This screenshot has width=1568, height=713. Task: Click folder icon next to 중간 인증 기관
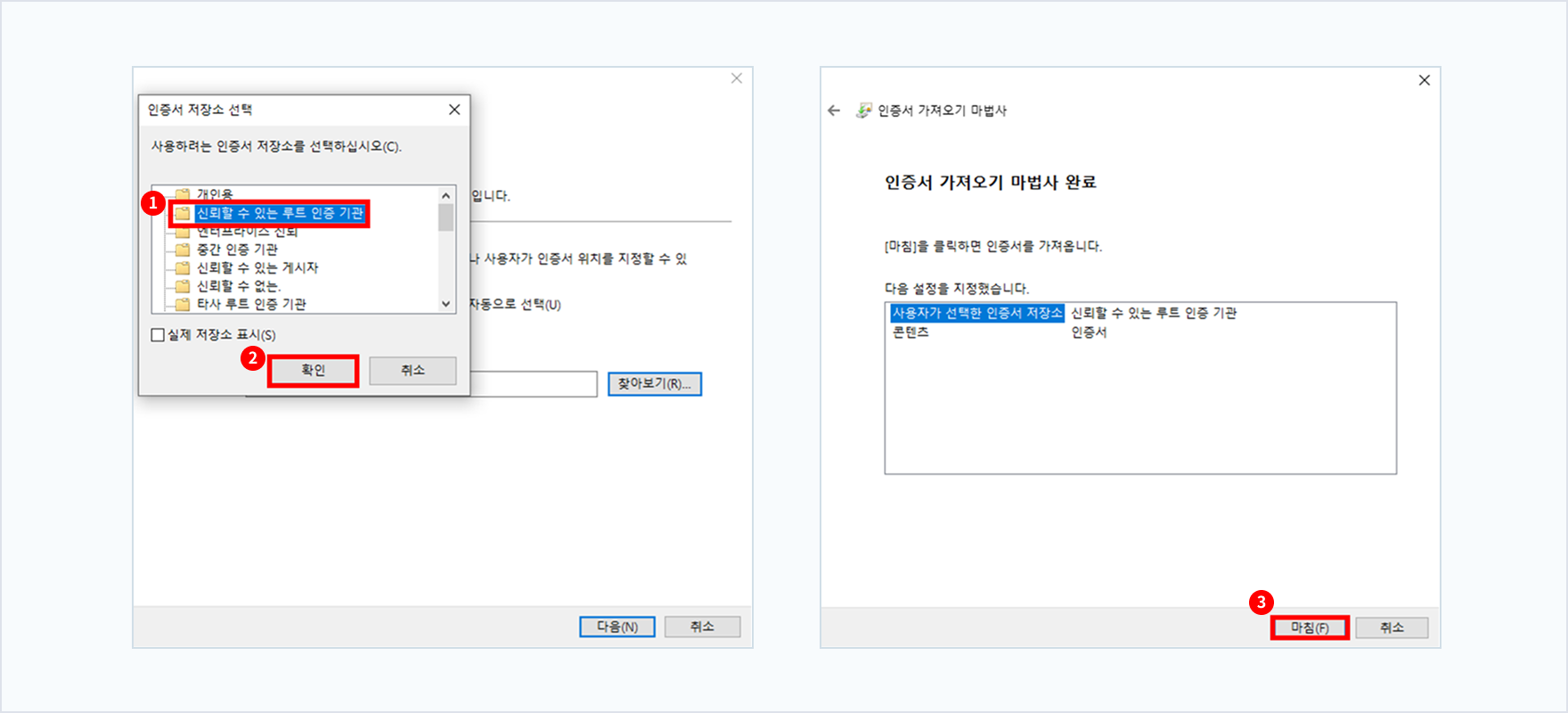click(183, 250)
